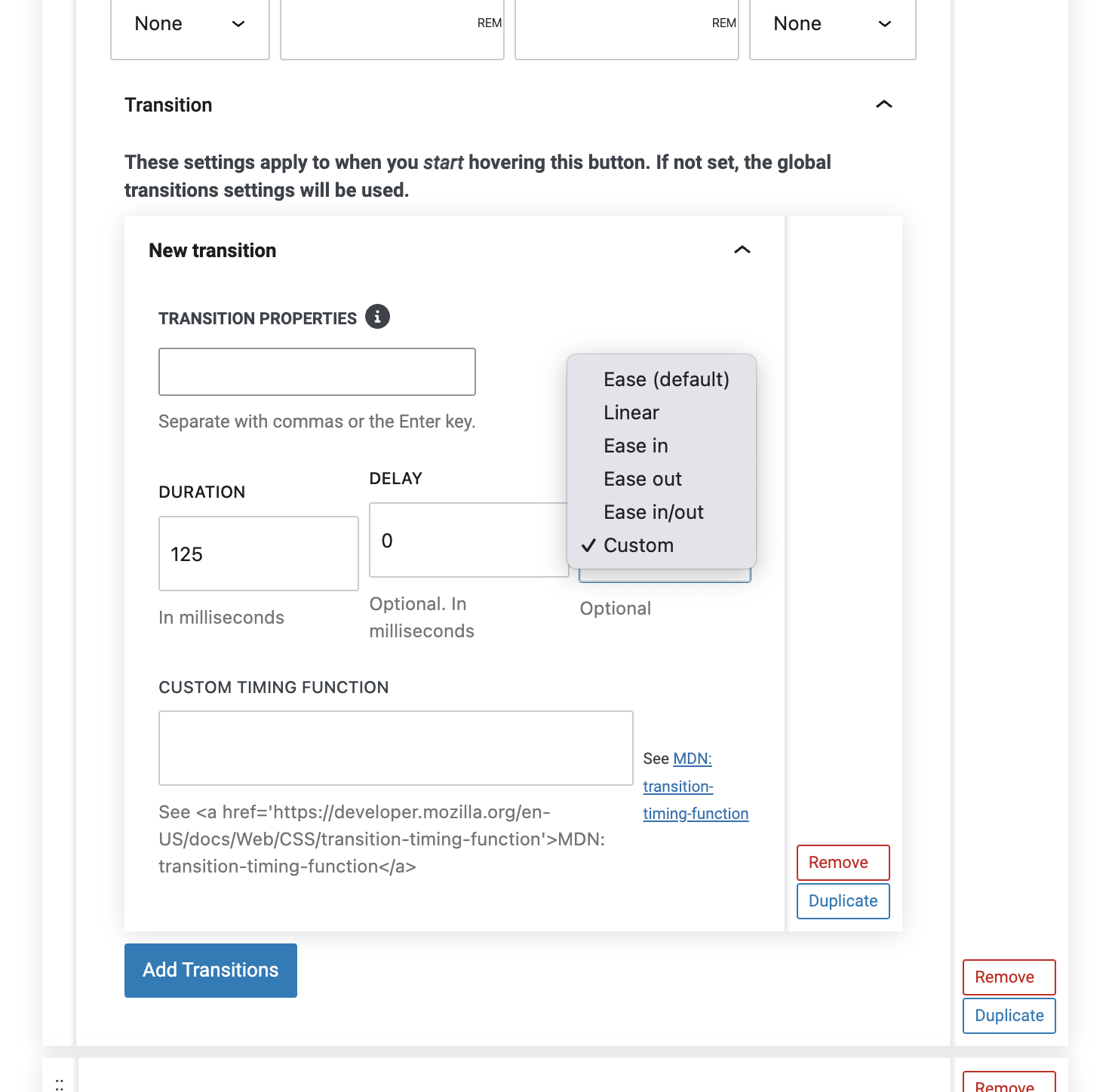The image size is (1112, 1092).
Task: Select Ease out timing function
Action: [642, 479]
